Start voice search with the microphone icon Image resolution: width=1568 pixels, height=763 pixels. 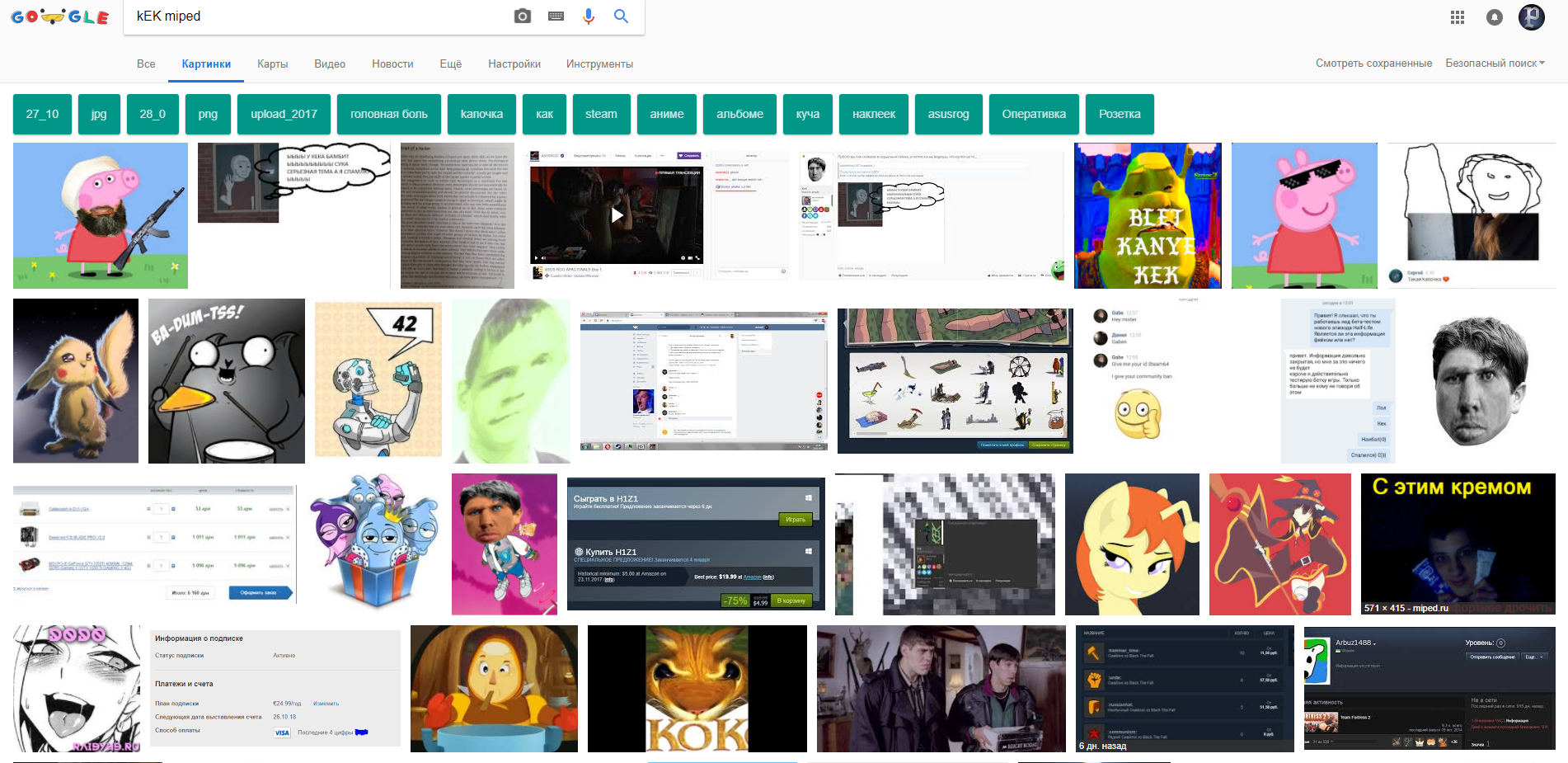click(x=589, y=16)
